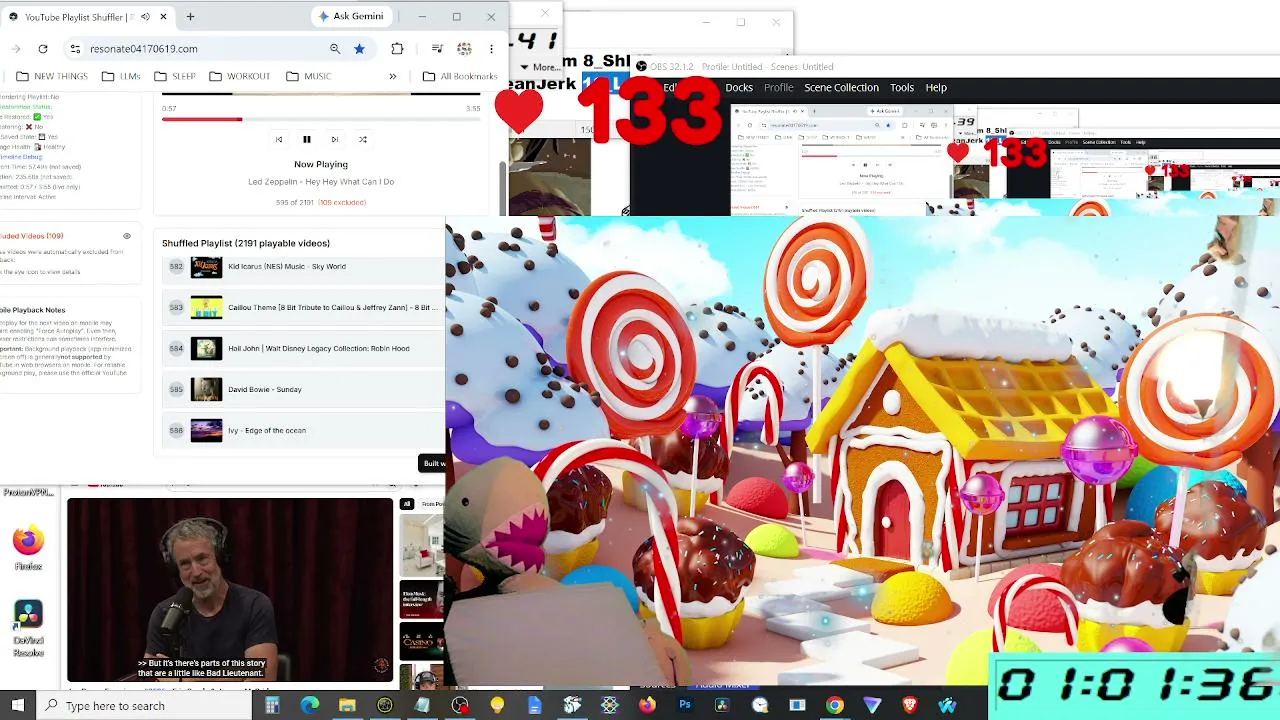The height and width of the screenshot is (720, 1280).
Task: Open the Docks menu in OBS
Action: [x=739, y=88]
